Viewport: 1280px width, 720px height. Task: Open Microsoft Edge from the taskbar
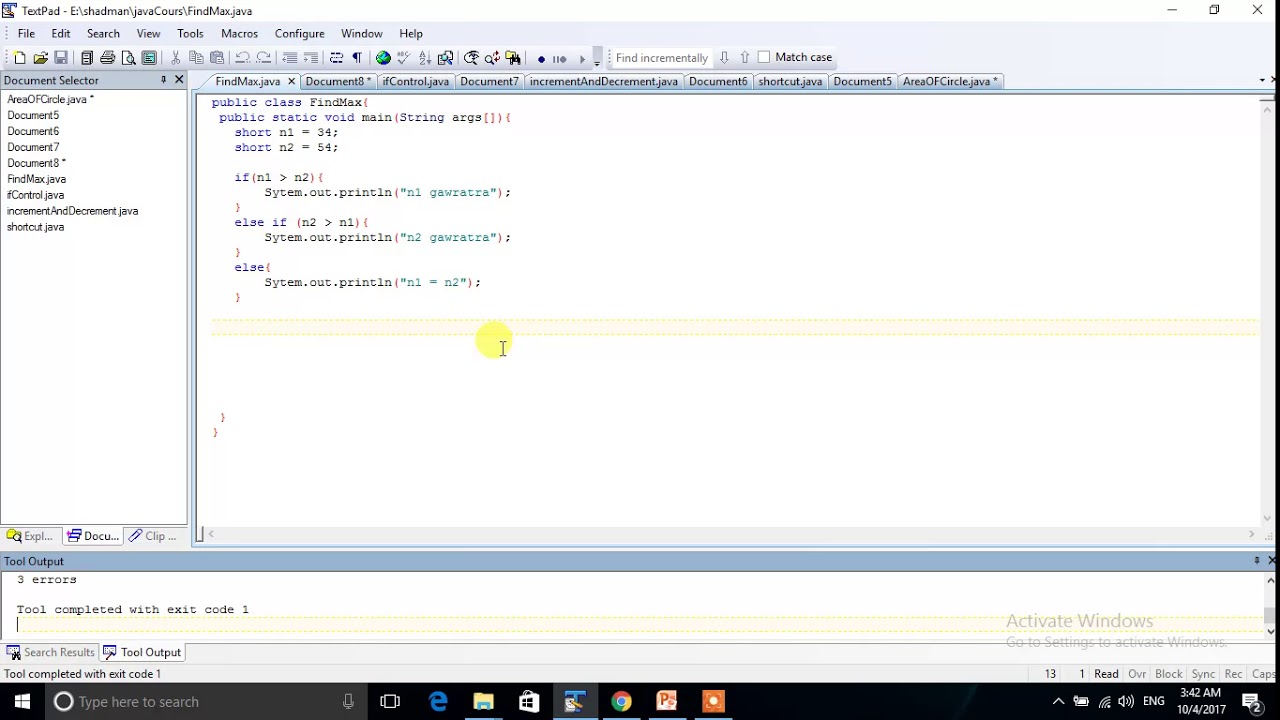point(438,701)
